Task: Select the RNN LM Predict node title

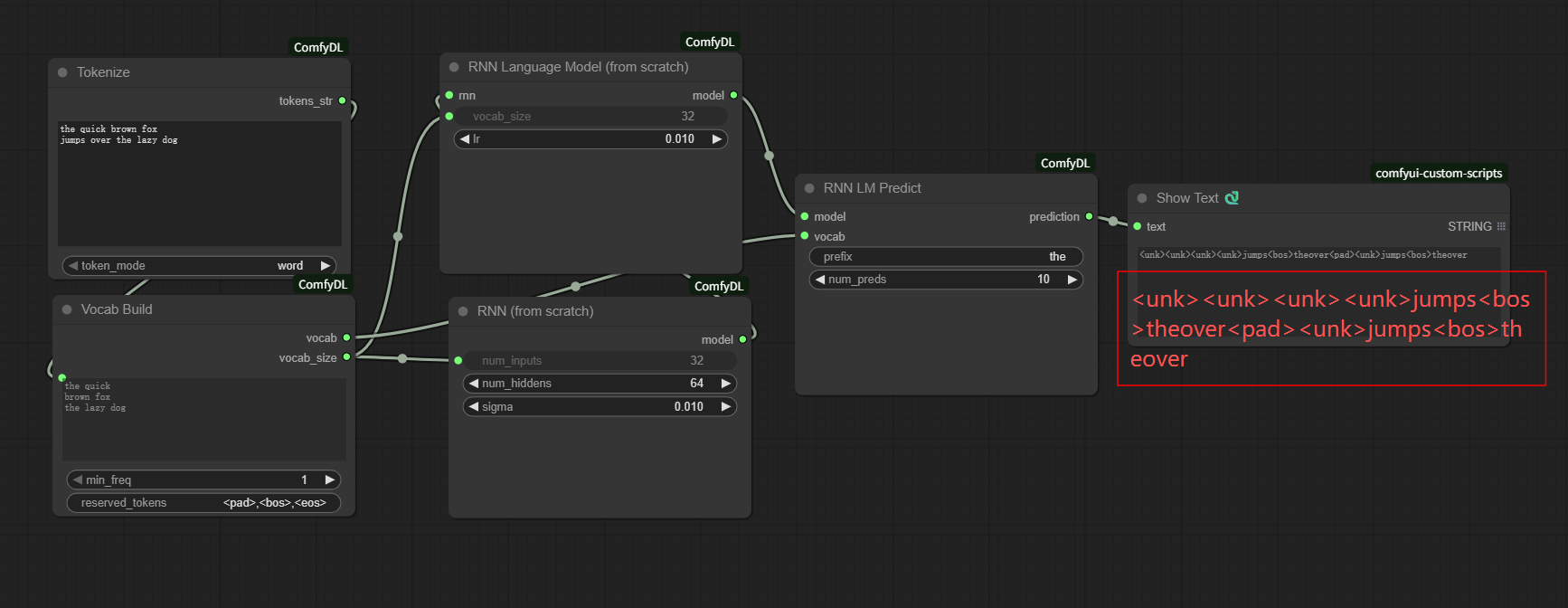Action: coord(873,188)
